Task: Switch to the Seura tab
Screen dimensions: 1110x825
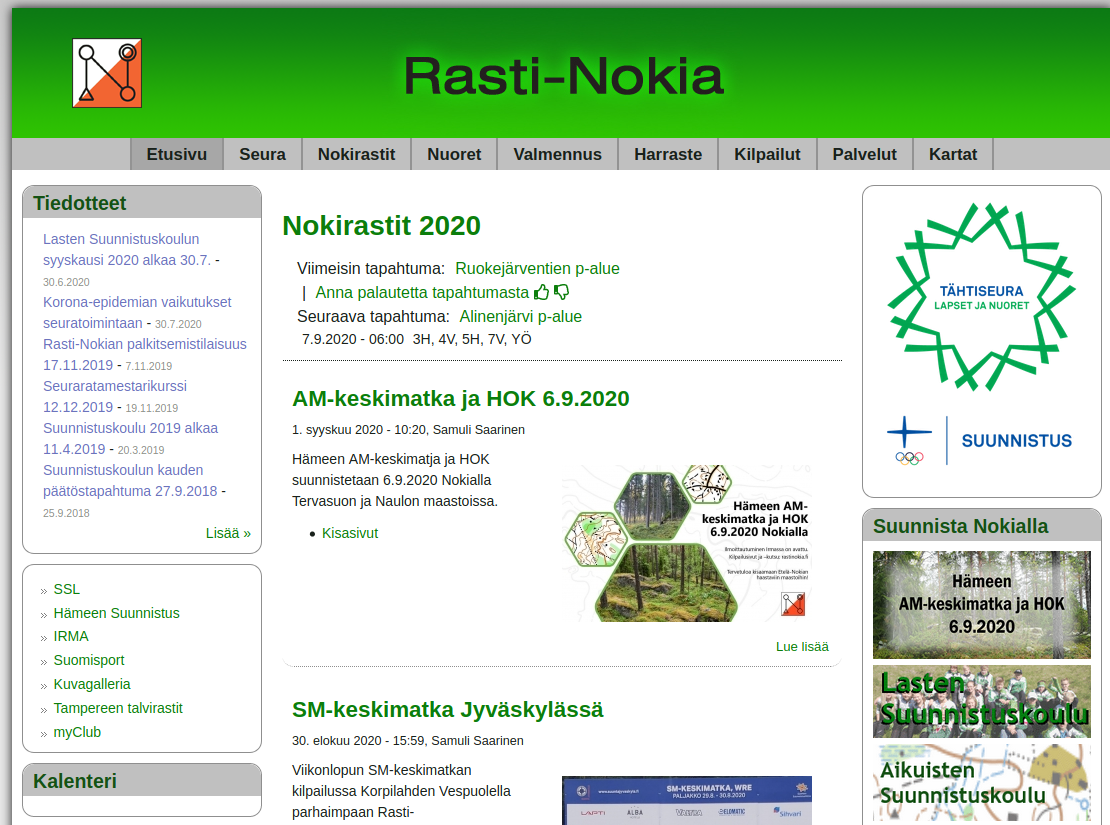Action: tap(262, 154)
